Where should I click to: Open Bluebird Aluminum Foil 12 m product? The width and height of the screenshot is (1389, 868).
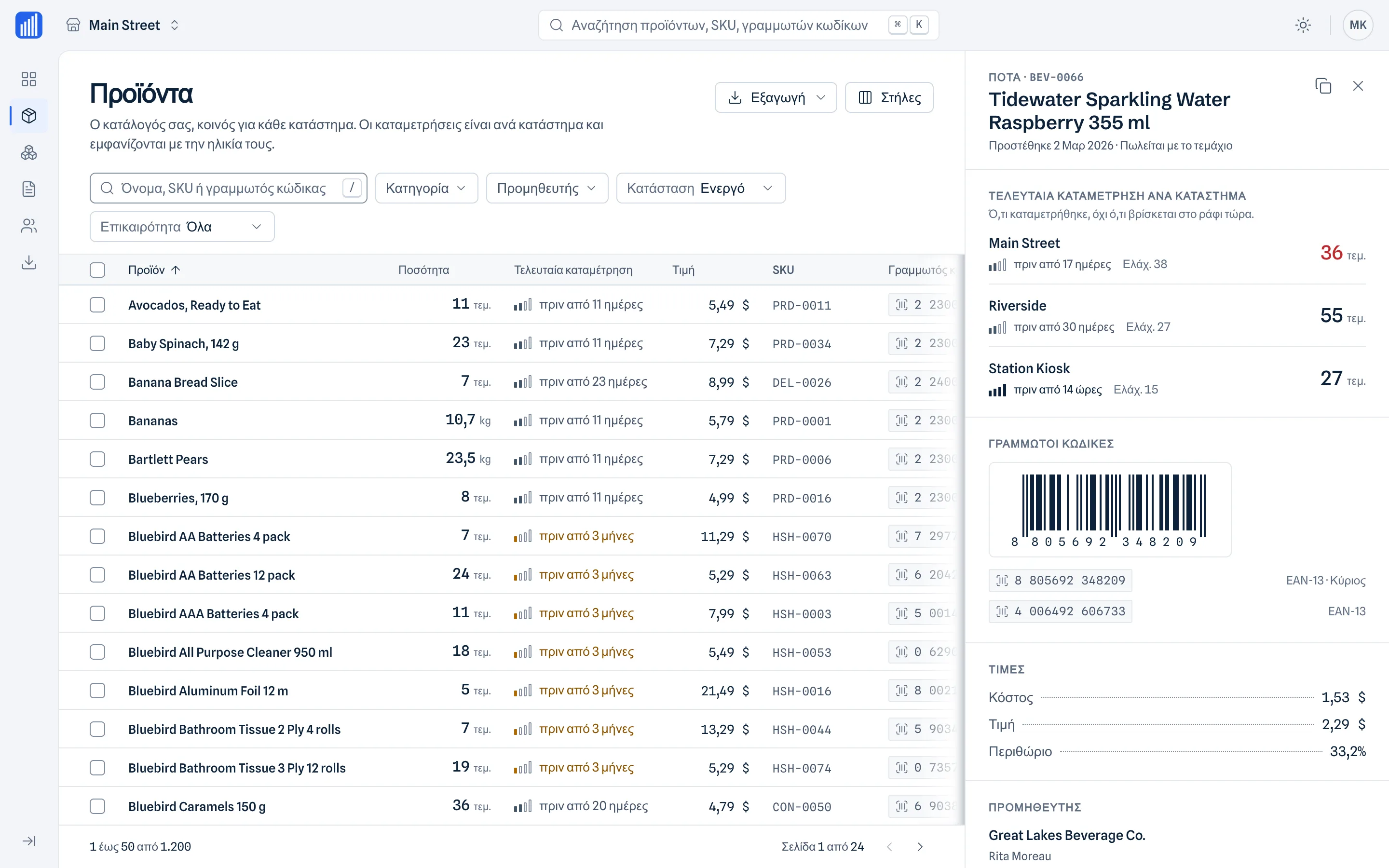click(x=208, y=691)
